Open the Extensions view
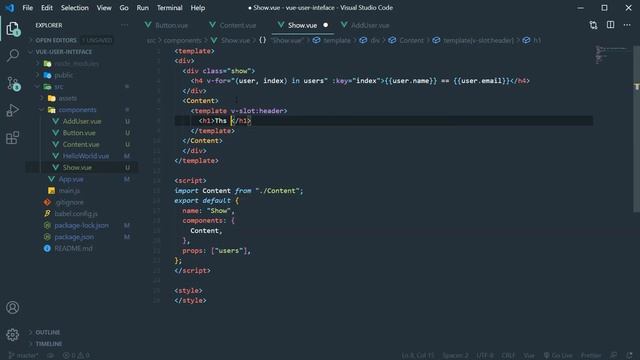Viewport: 640px width, 360px height. pos(13,138)
